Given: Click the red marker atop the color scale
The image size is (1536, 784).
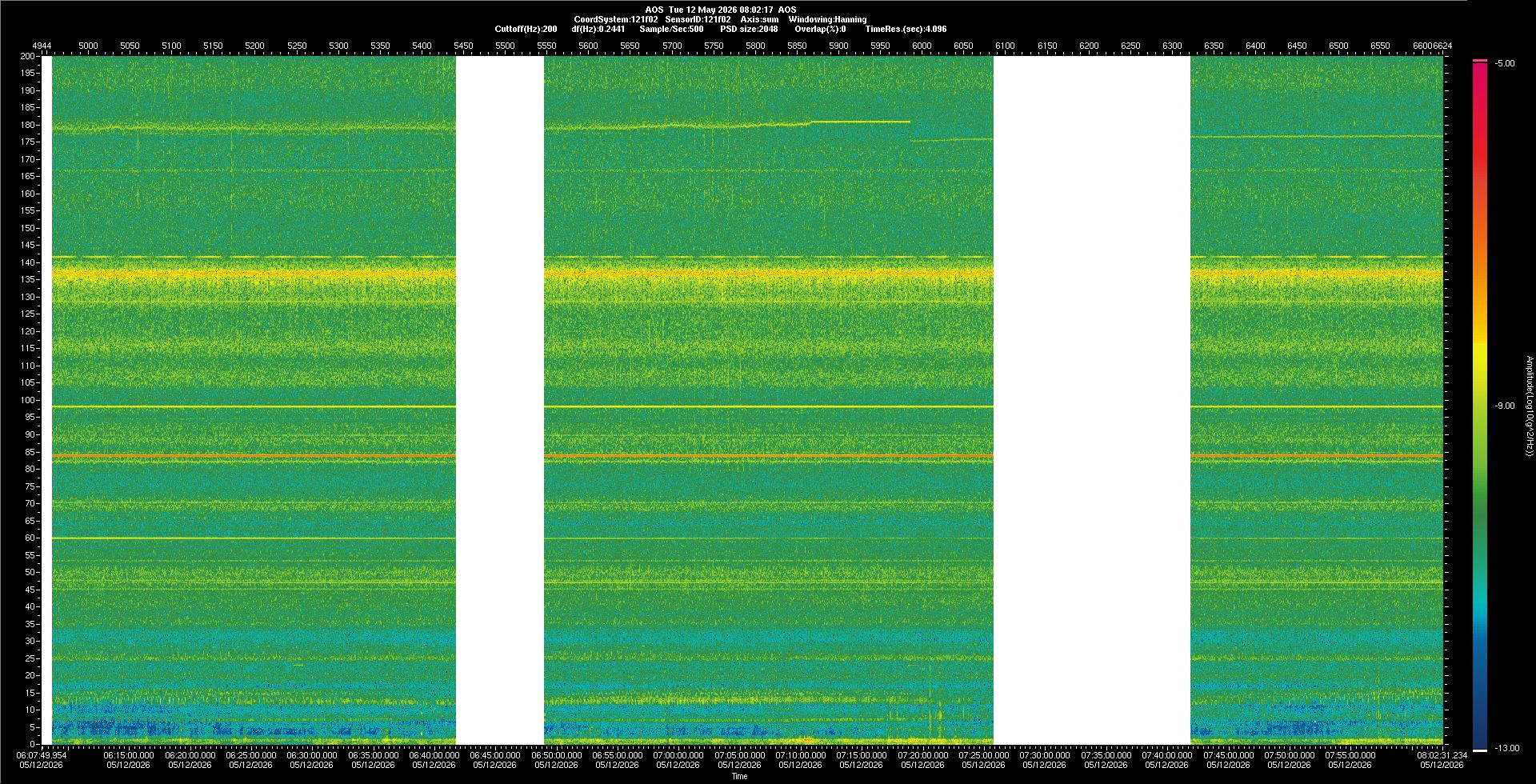Looking at the screenshot, I should (1480, 61).
